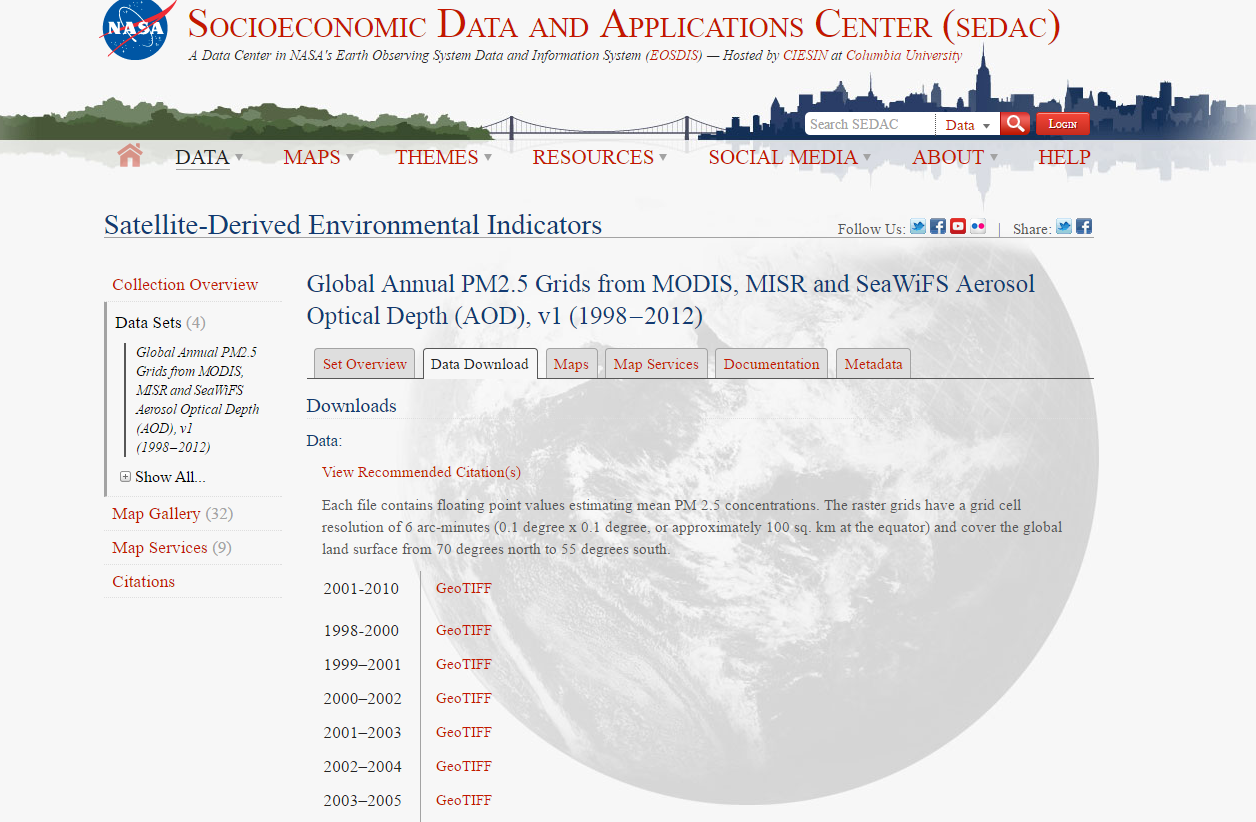Open the THEMES menu
The height and width of the screenshot is (822, 1256).
(443, 157)
